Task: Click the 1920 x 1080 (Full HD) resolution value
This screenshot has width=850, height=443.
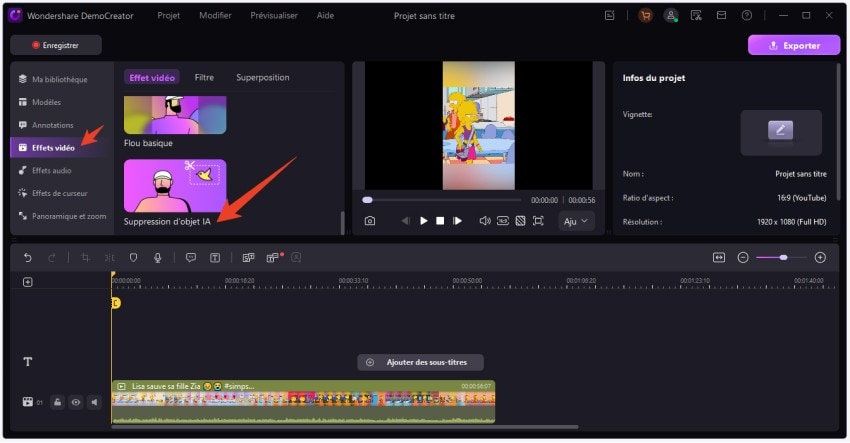Action: [x=791, y=222]
